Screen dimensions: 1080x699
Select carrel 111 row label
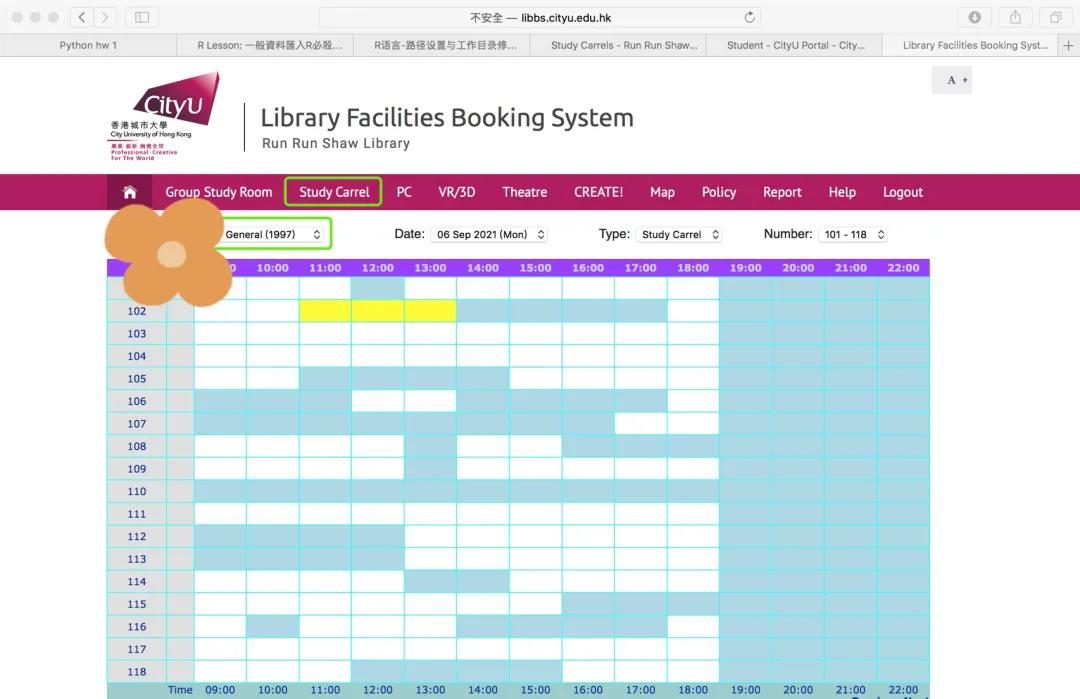click(136, 514)
